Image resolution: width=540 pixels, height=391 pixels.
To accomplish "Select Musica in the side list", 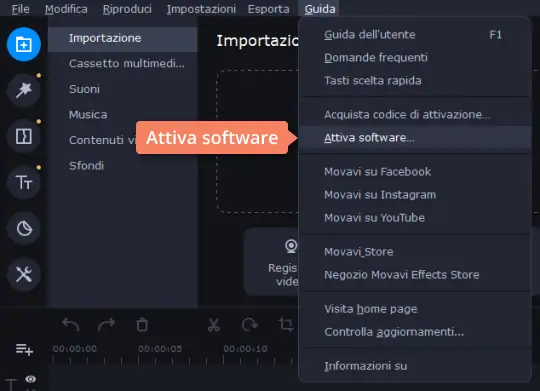I will pyautogui.click(x=123, y=115).
